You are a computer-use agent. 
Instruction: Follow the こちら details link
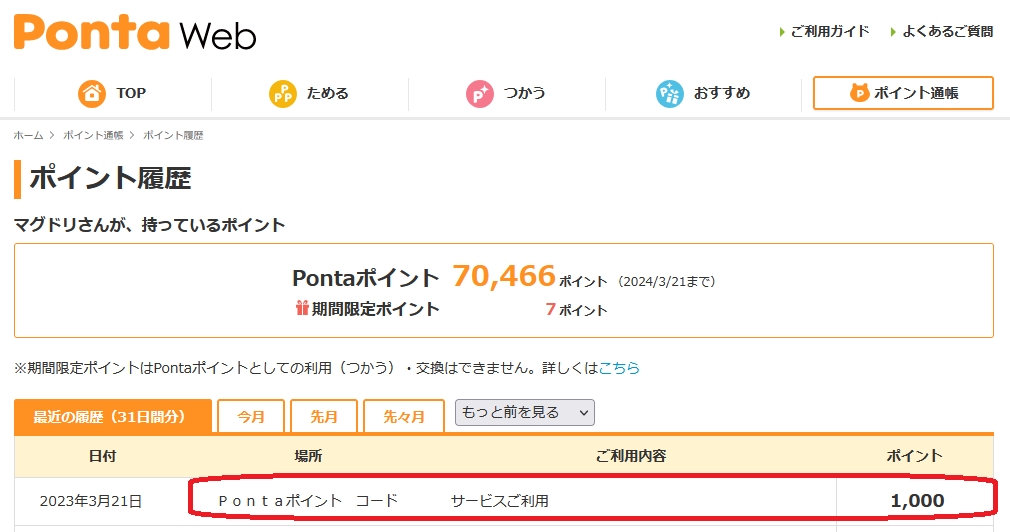619,368
